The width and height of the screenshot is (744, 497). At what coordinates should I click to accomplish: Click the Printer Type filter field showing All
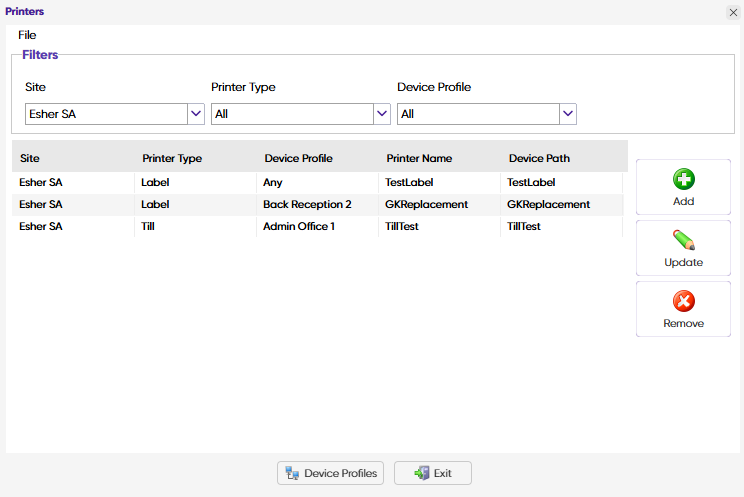point(291,114)
